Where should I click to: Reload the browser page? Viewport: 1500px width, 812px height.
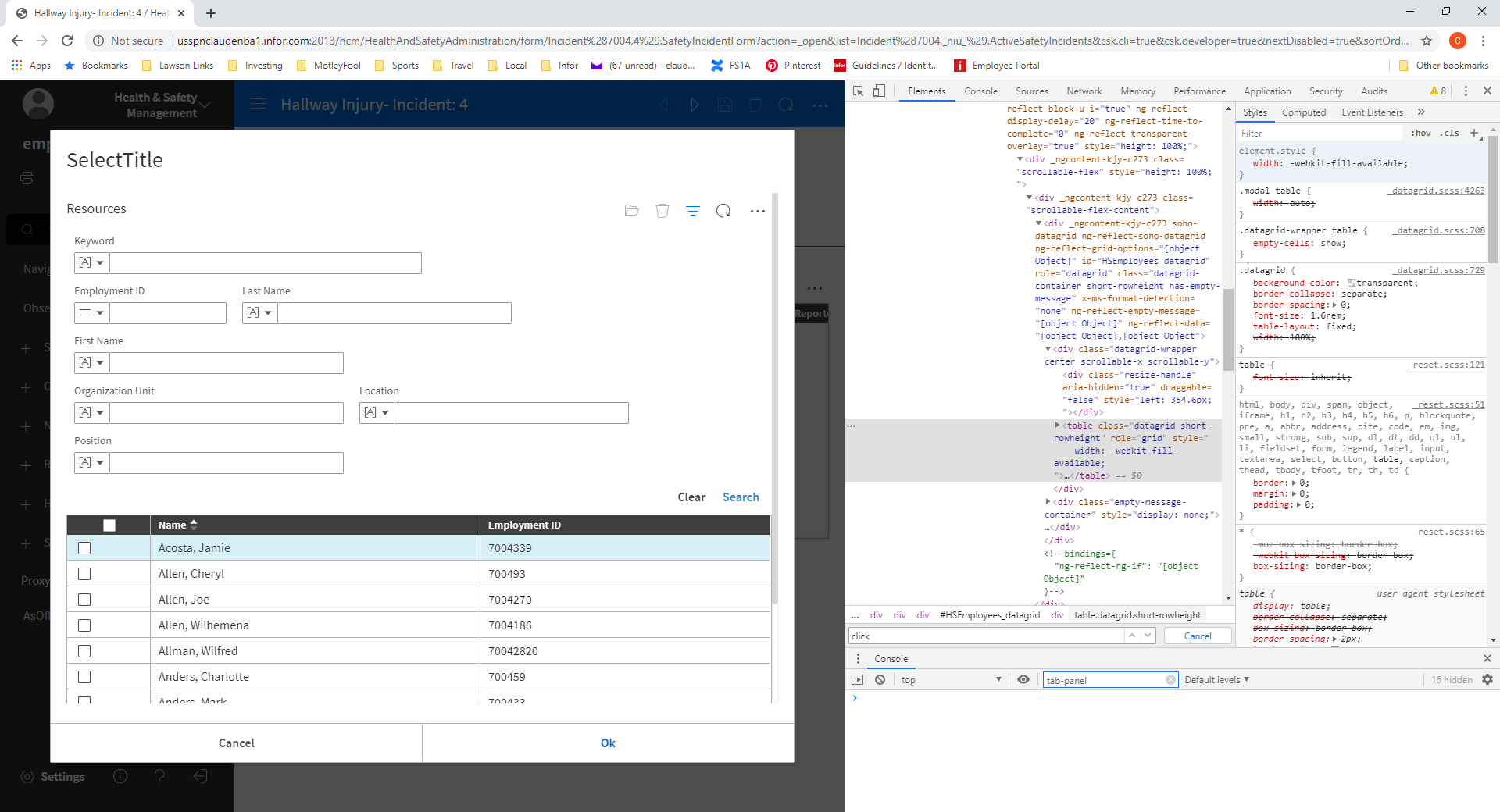click(x=67, y=41)
